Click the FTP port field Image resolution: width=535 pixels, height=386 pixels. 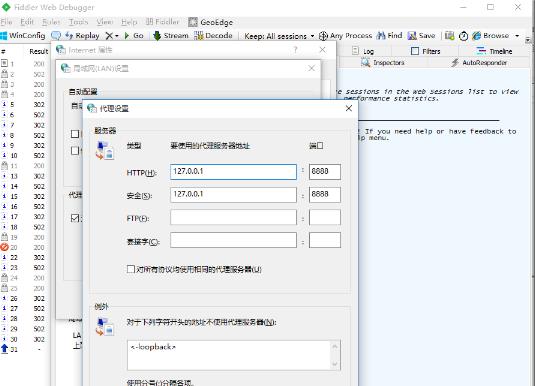click(x=325, y=217)
